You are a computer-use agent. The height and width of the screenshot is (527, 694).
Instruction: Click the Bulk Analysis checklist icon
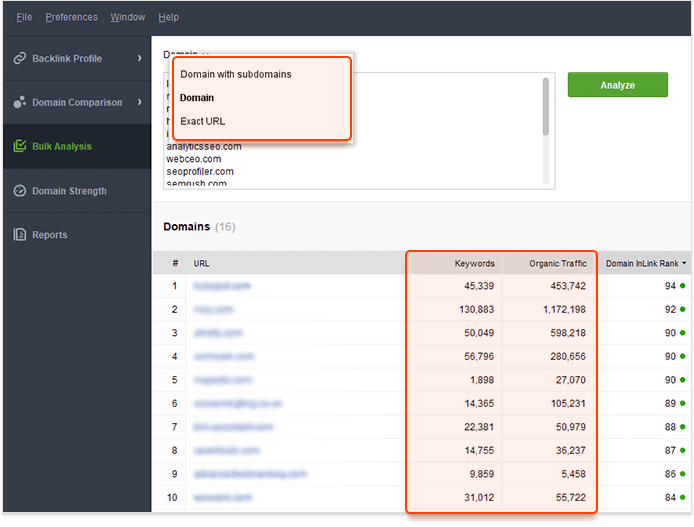coord(19,146)
